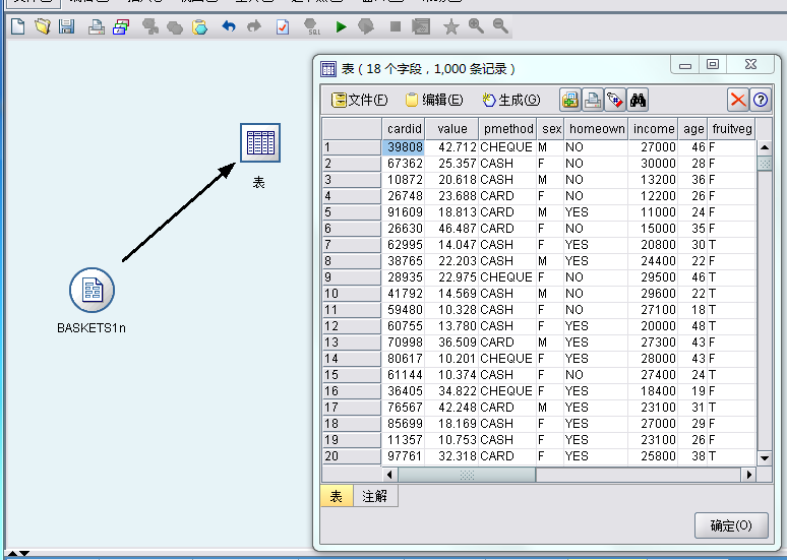
Task: Click the income column header
Action: coord(653,129)
